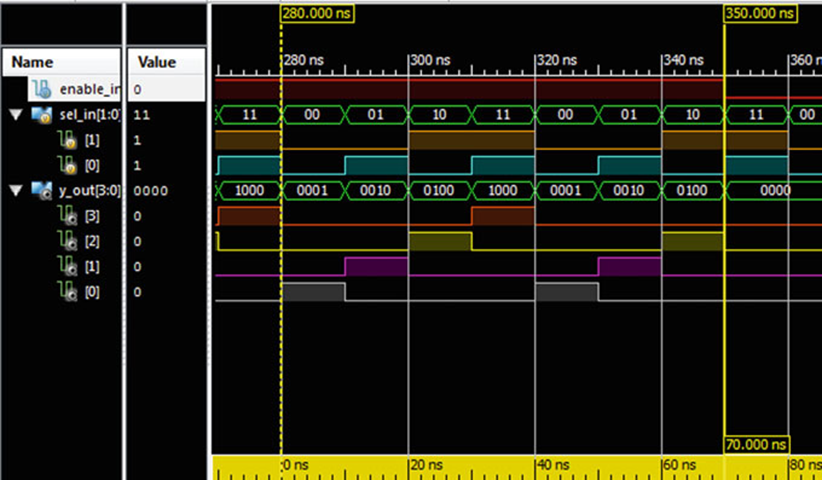Click the icon of y_out bit [2]
Image resolution: width=822 pixels, height=480 pixels.
tap(68, 241)
